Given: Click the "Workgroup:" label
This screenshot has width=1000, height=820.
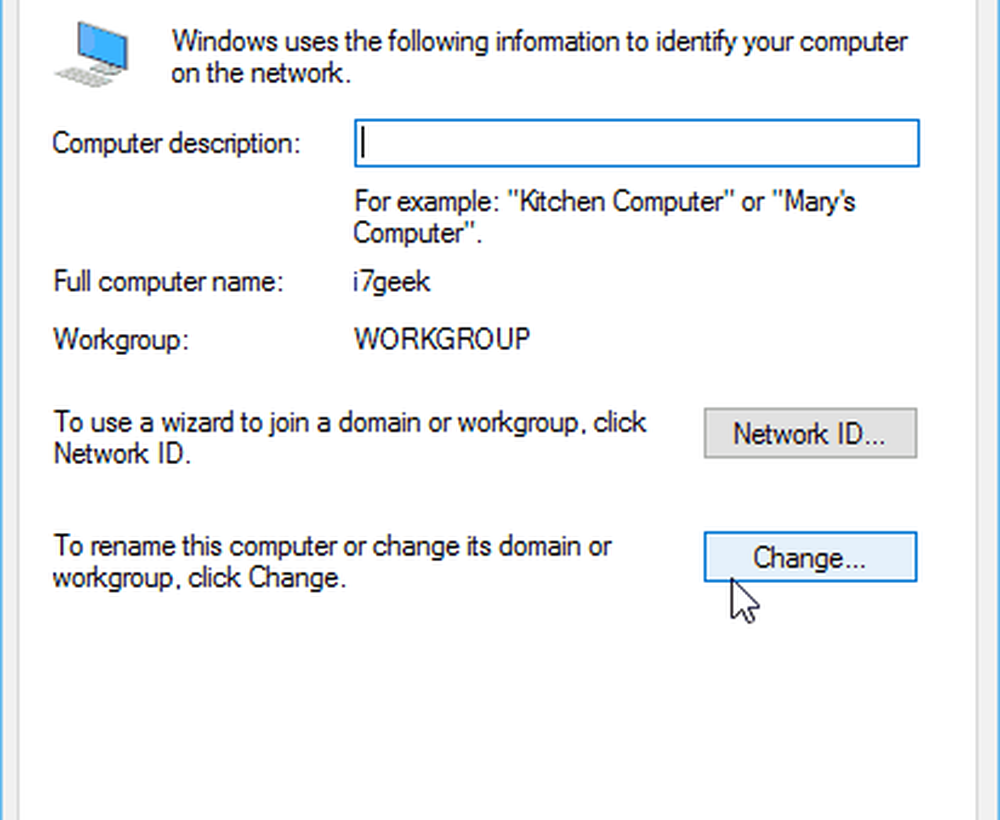Looking at the screenshot, I should point(121,339).
